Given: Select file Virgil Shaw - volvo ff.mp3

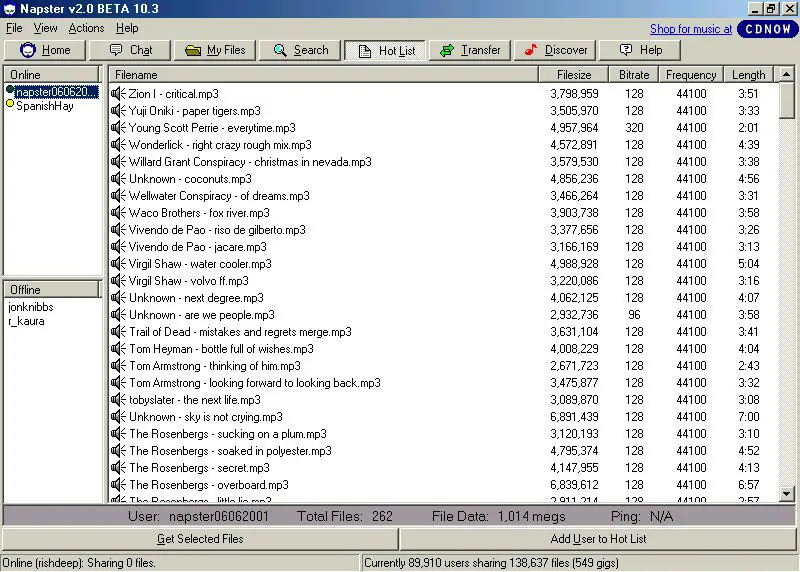Looking at the screenshot, I should click(x=189, y=281).
